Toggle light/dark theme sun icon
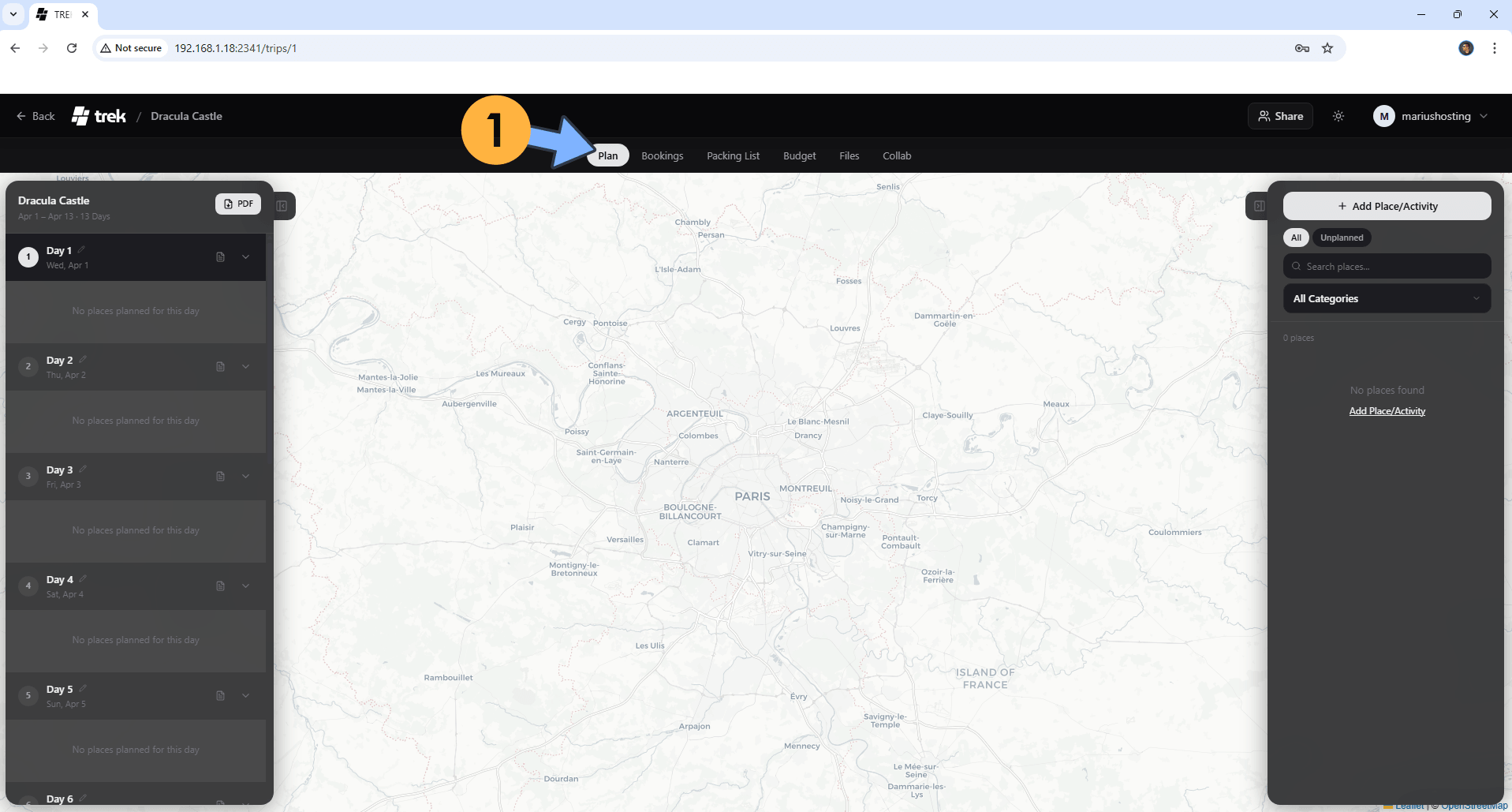Viewport: 1512px width, 812px height. (1338, 116)
